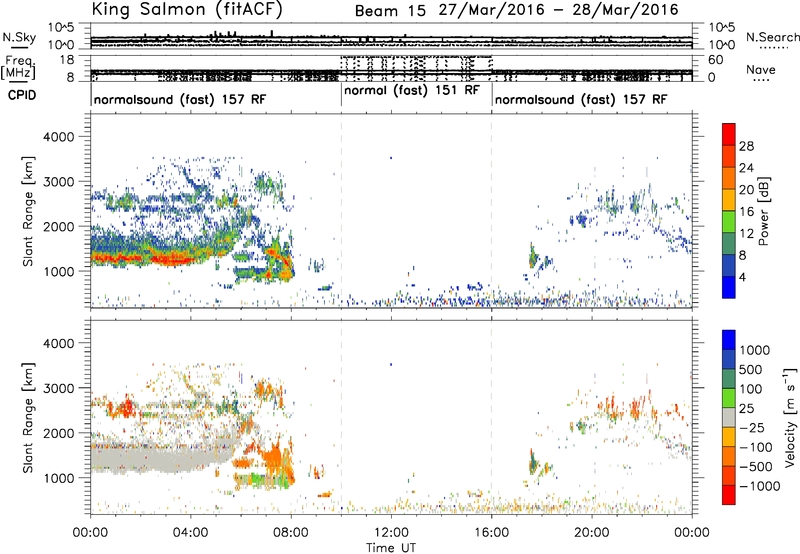Click the '20:00' time axis tick label
The image size is (800, 554).
tap(592, 533)
